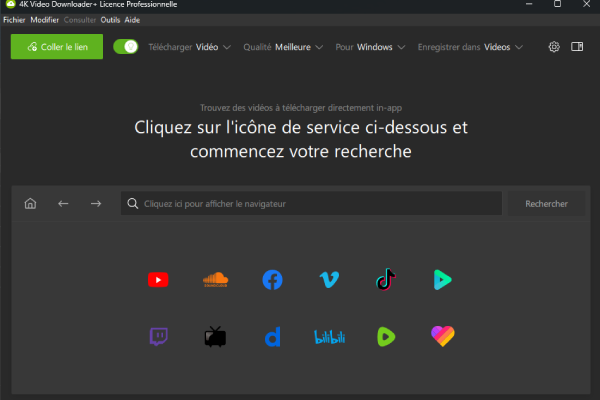Open the black TV set service icon

215,337
